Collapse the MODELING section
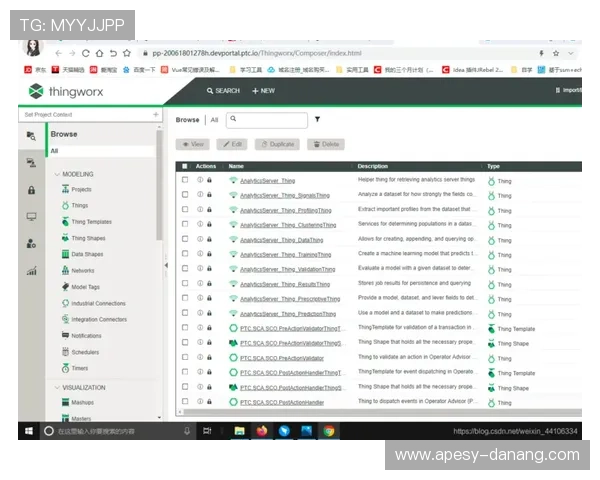The image size is (600, 480). (56, 174)
